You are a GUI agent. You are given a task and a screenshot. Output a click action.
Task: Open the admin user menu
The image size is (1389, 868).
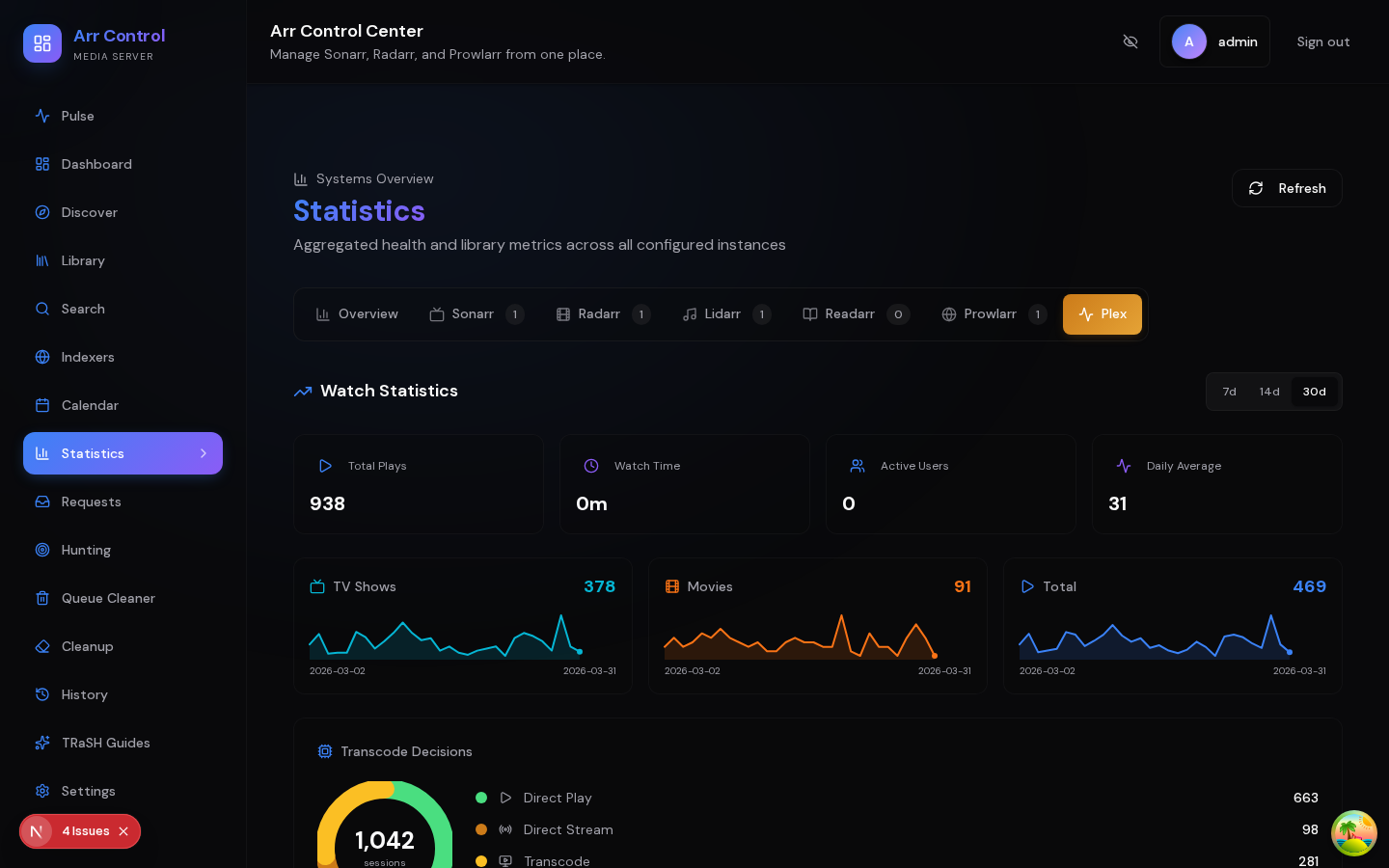coord(1214,41)
